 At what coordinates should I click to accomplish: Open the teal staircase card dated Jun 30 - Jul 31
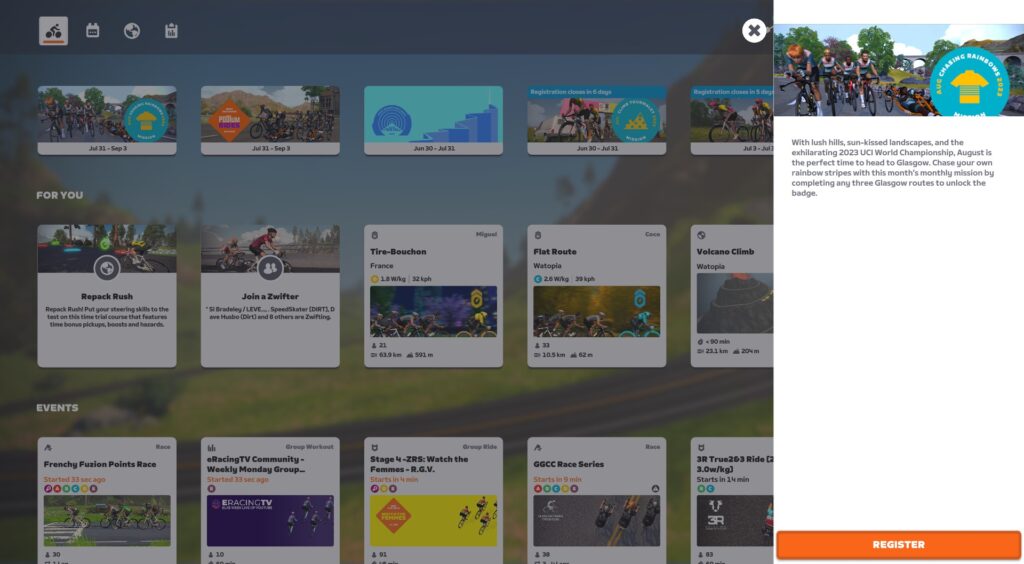pos(434,120)
